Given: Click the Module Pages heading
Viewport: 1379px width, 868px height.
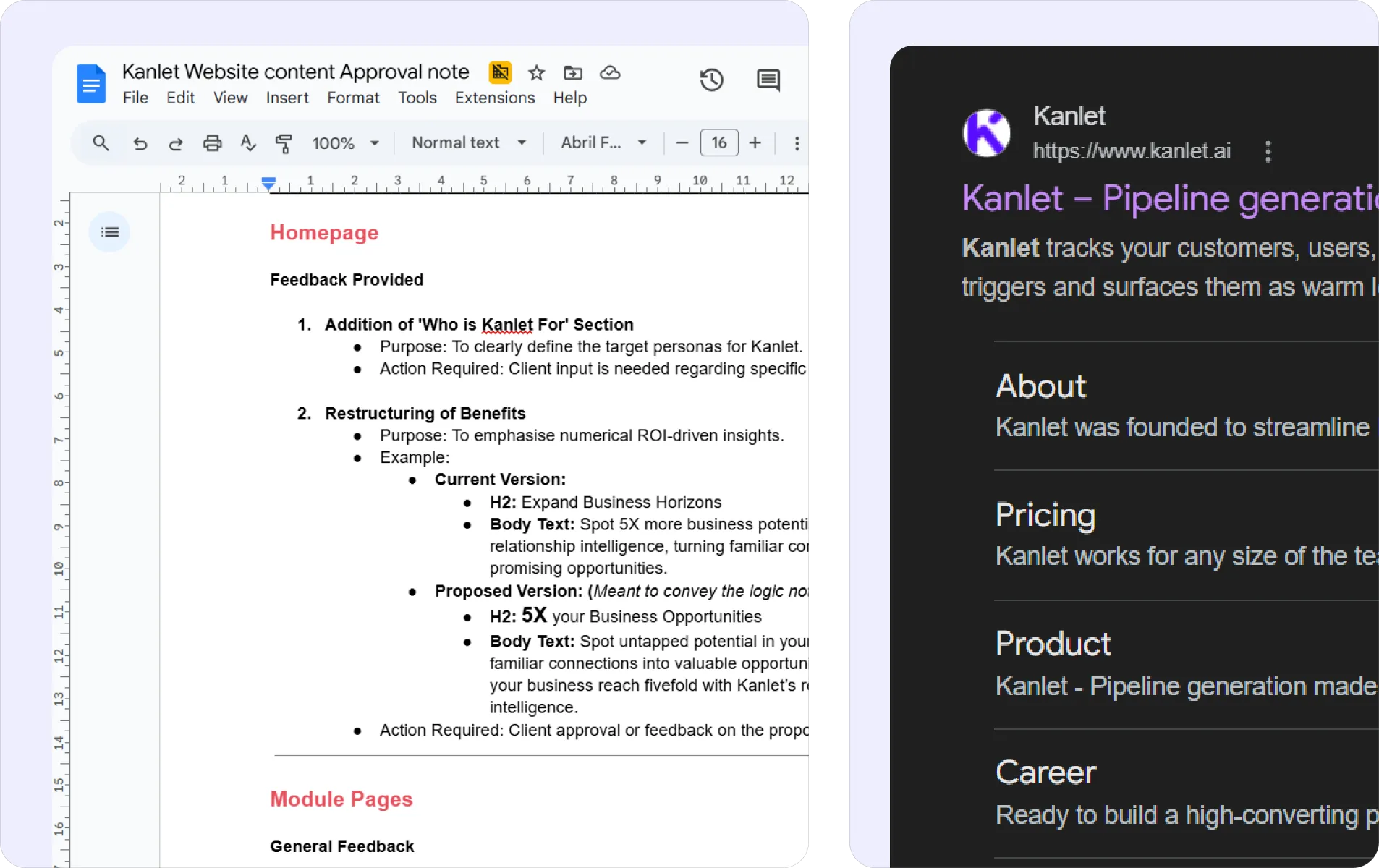Looking at the screenshot, I should click(x=341, y=799).
